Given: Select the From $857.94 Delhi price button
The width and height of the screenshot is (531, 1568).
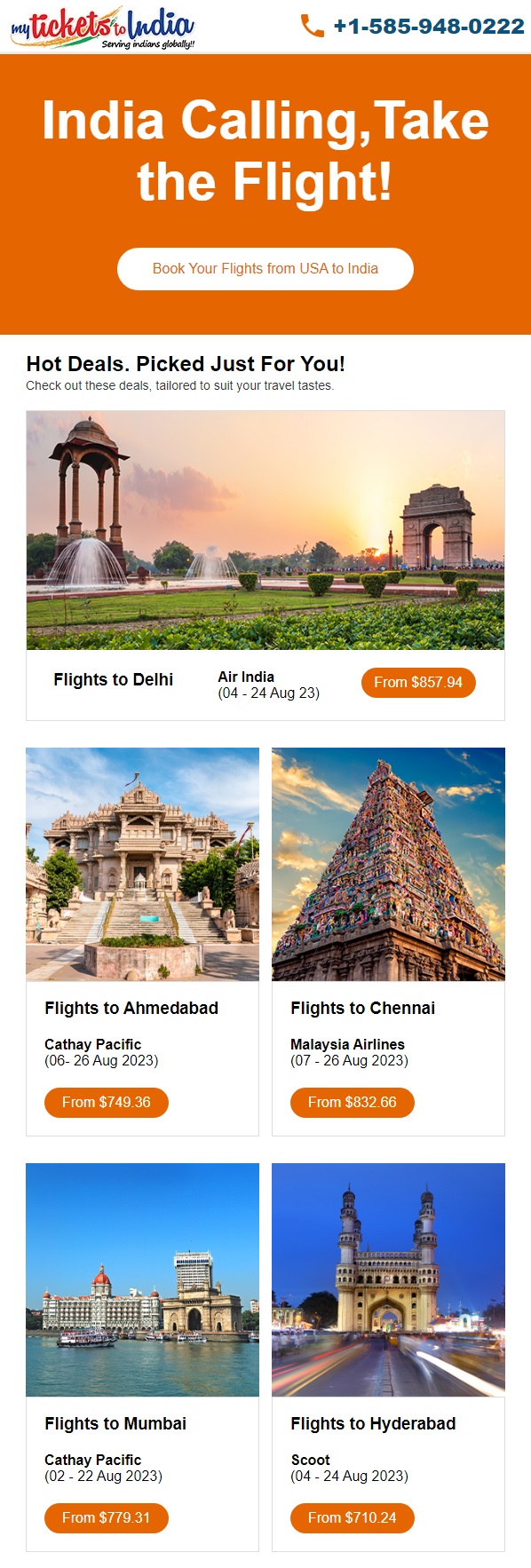Looking at the screenshot, I should click(418, 682).
